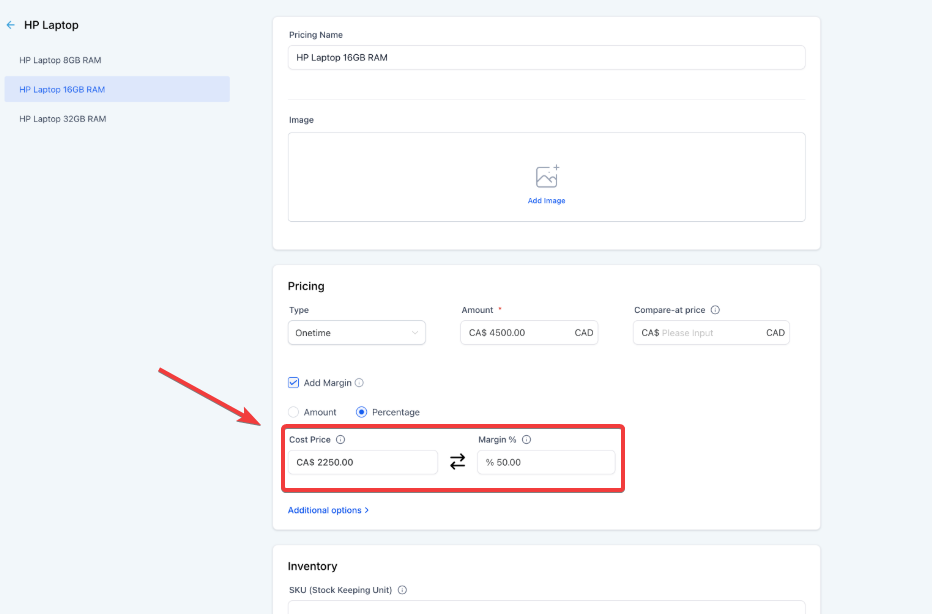The width and height of the screenshot is (932, 614).
Task: Uncheck the Add Margin checkbox
Action: tap(294, 383)
